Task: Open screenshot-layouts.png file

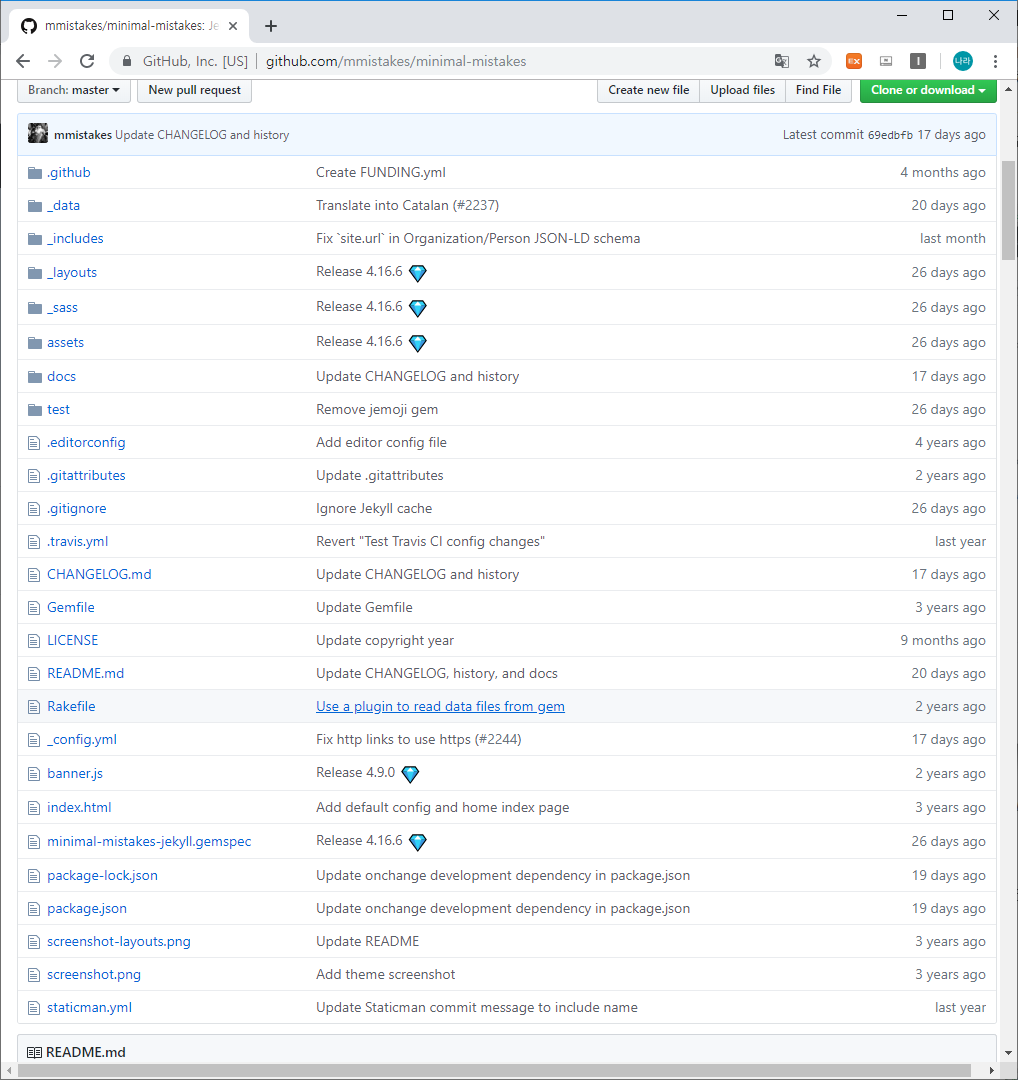Action: coord(118,942)
